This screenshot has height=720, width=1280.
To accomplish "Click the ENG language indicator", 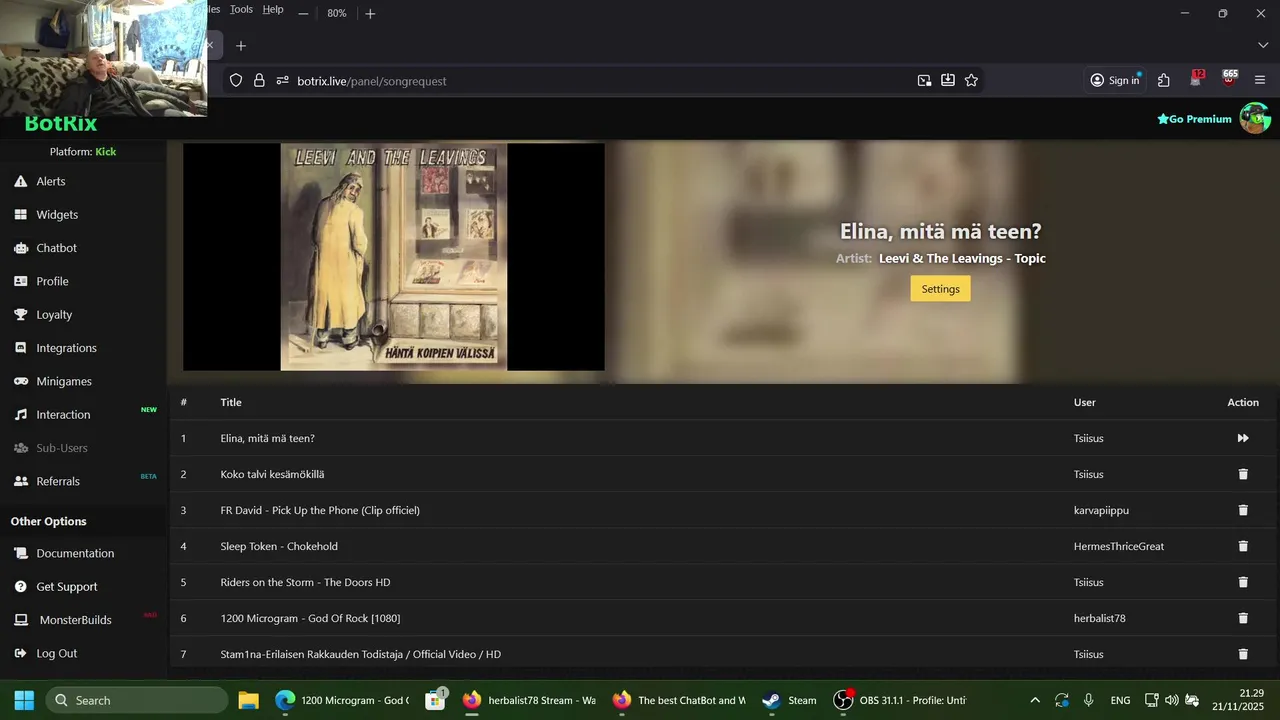I will click(1120, 700).
